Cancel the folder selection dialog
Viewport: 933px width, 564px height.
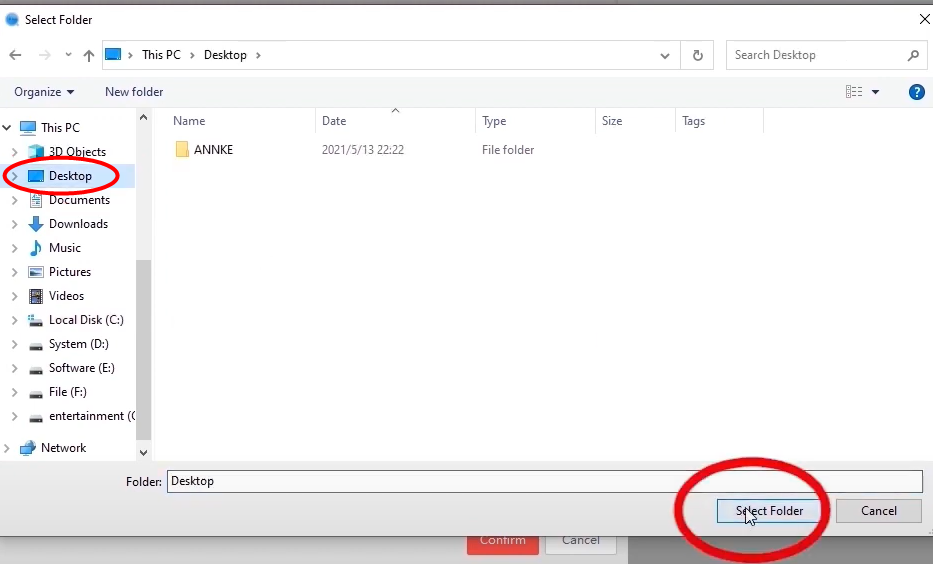[878, 511]
